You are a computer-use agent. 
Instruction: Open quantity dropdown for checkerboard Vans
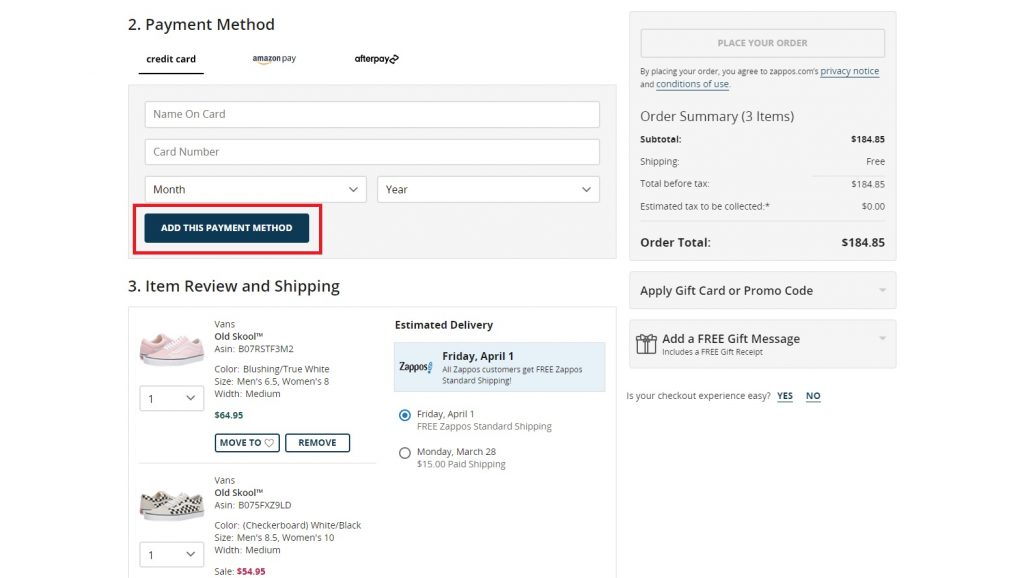coord(172,555)
